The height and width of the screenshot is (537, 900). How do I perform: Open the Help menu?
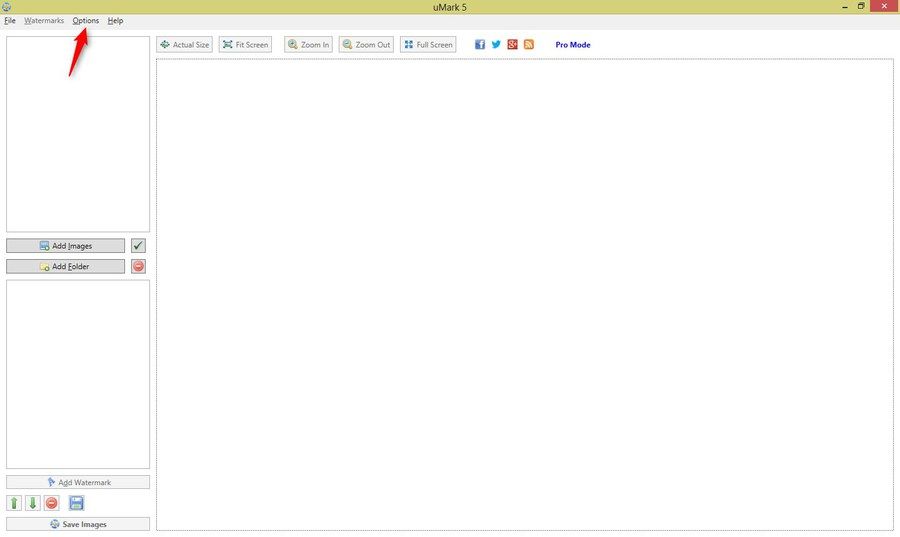click(115, 21)
